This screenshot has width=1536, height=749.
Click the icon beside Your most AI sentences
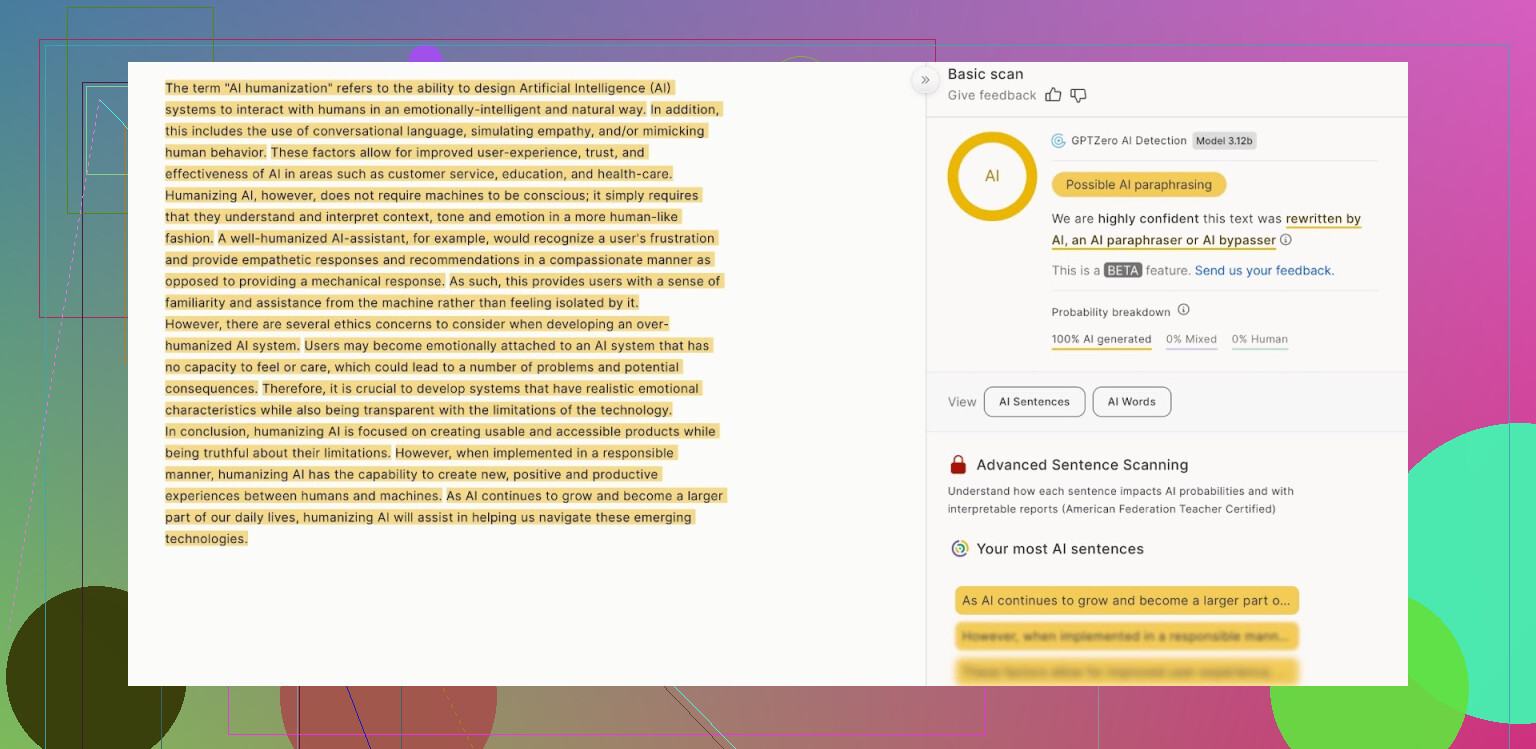coord(959,549)
